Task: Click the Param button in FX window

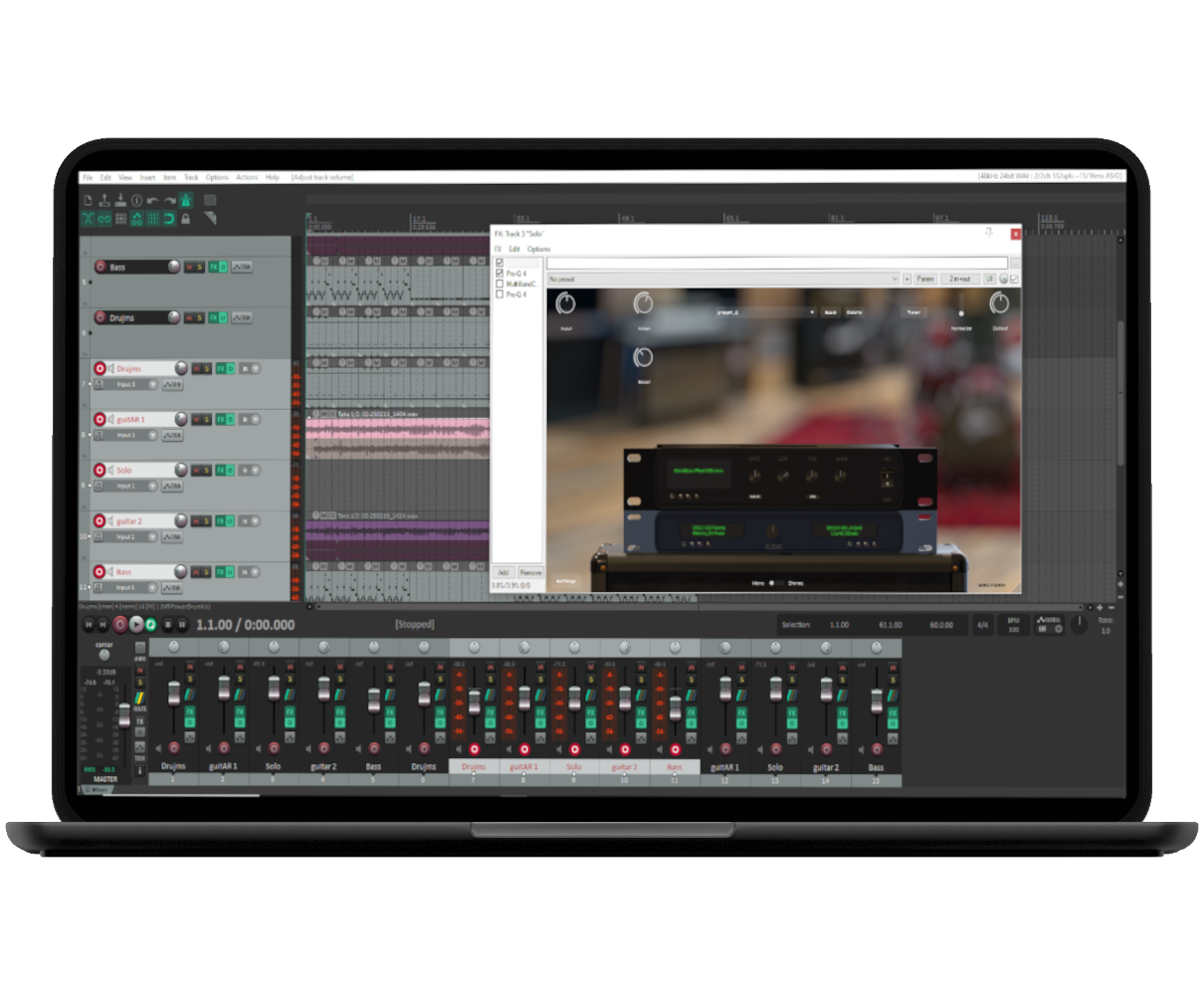Action: click(x=925, y=280)
